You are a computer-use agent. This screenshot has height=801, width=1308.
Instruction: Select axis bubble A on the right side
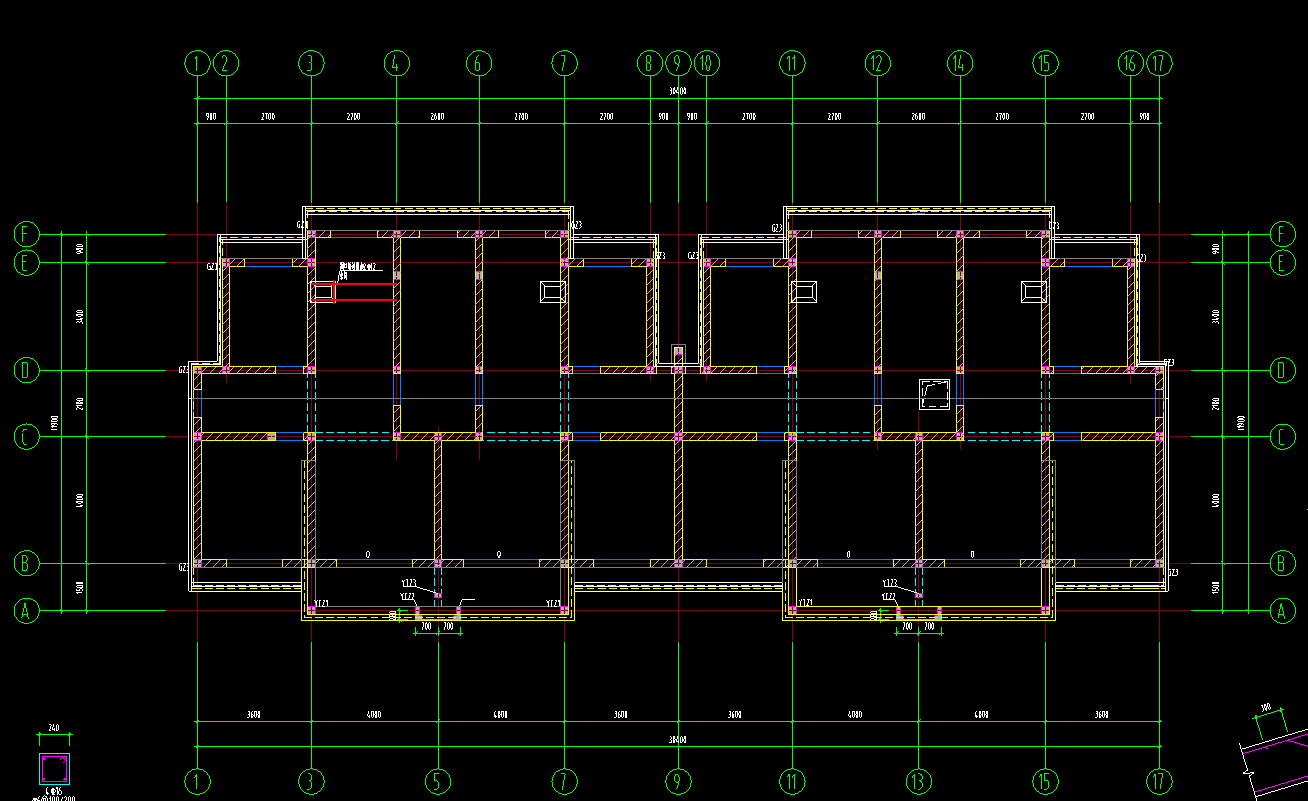tap(1282, 610)
